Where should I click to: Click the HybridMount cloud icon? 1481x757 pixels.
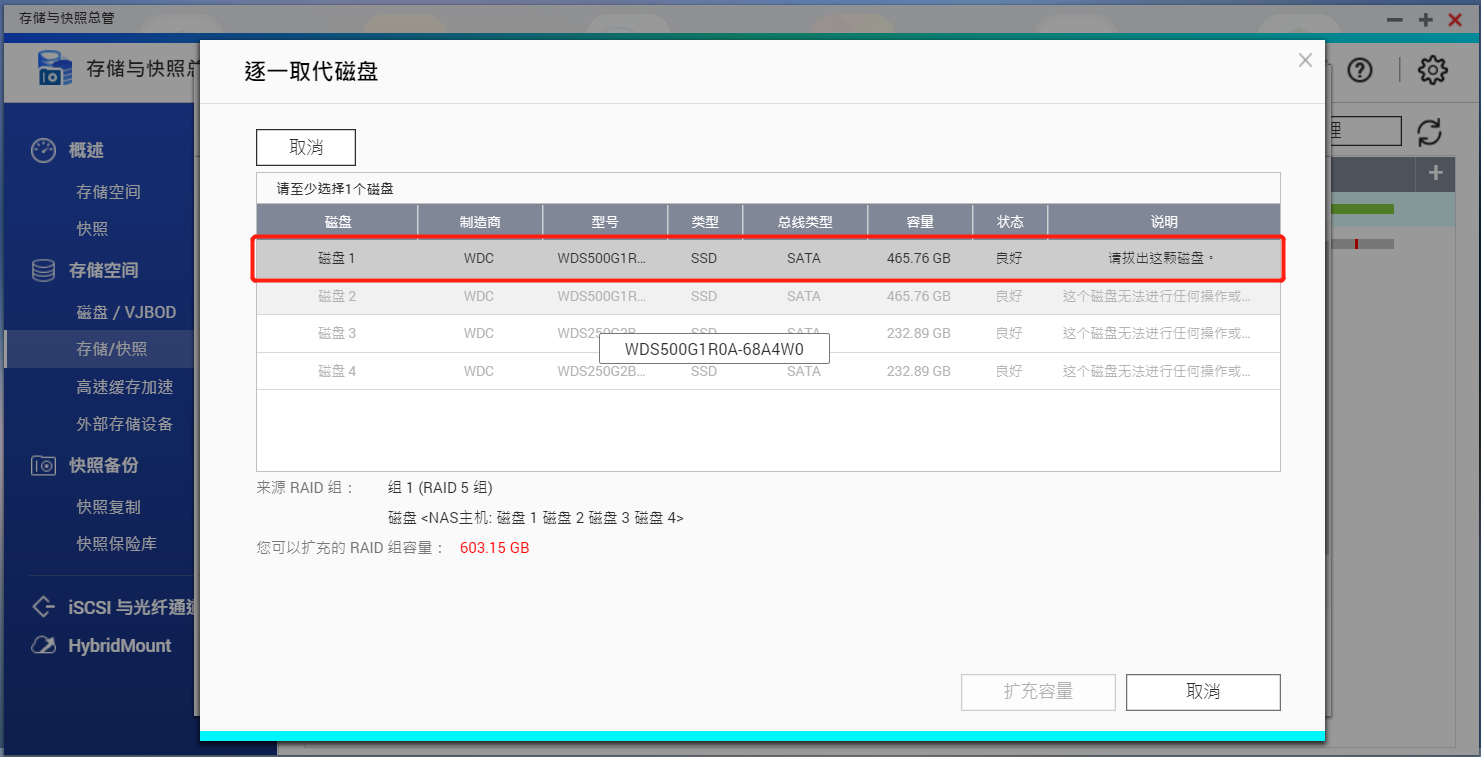(43, 645)
